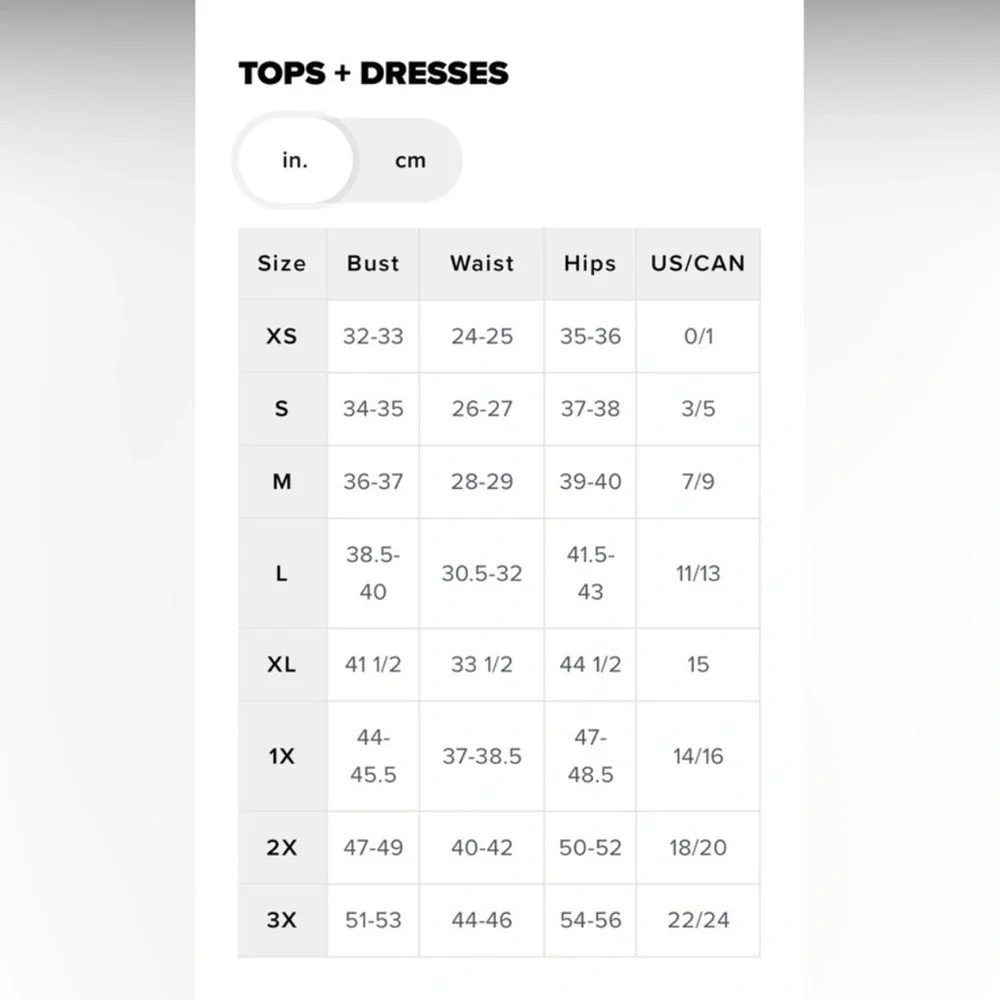
Task: Click the Hips column header
Action: click(590, 264)
